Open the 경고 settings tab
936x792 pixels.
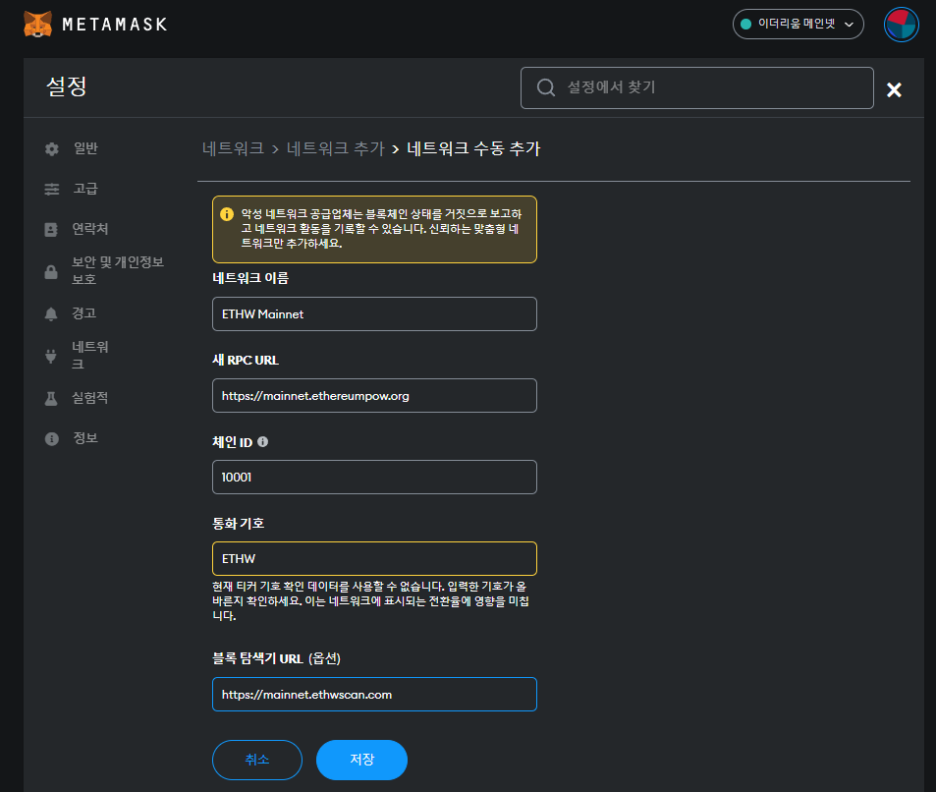click(84, 313)
